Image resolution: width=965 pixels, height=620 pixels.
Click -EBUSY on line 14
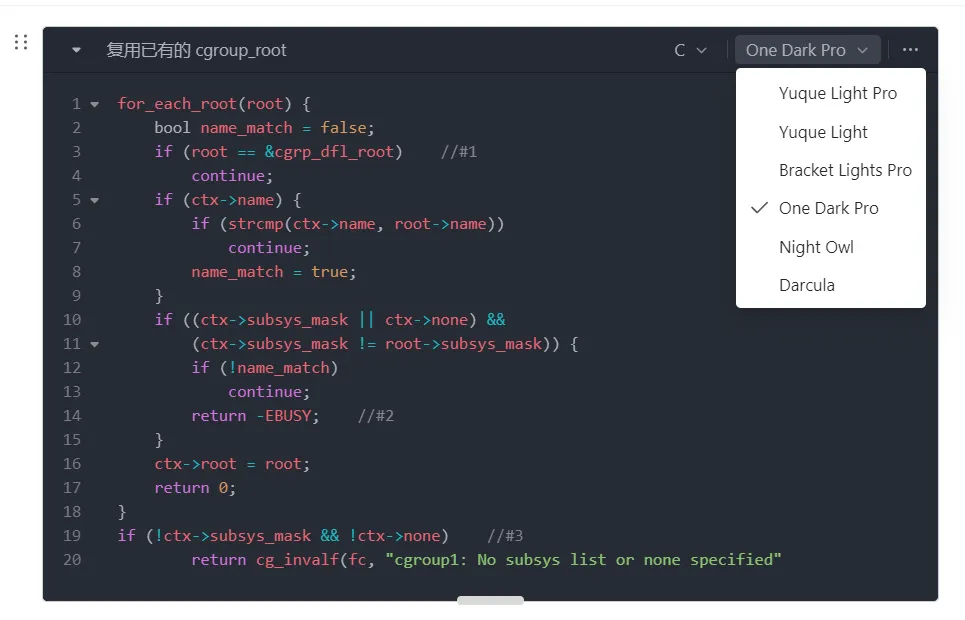pos(284,416)
